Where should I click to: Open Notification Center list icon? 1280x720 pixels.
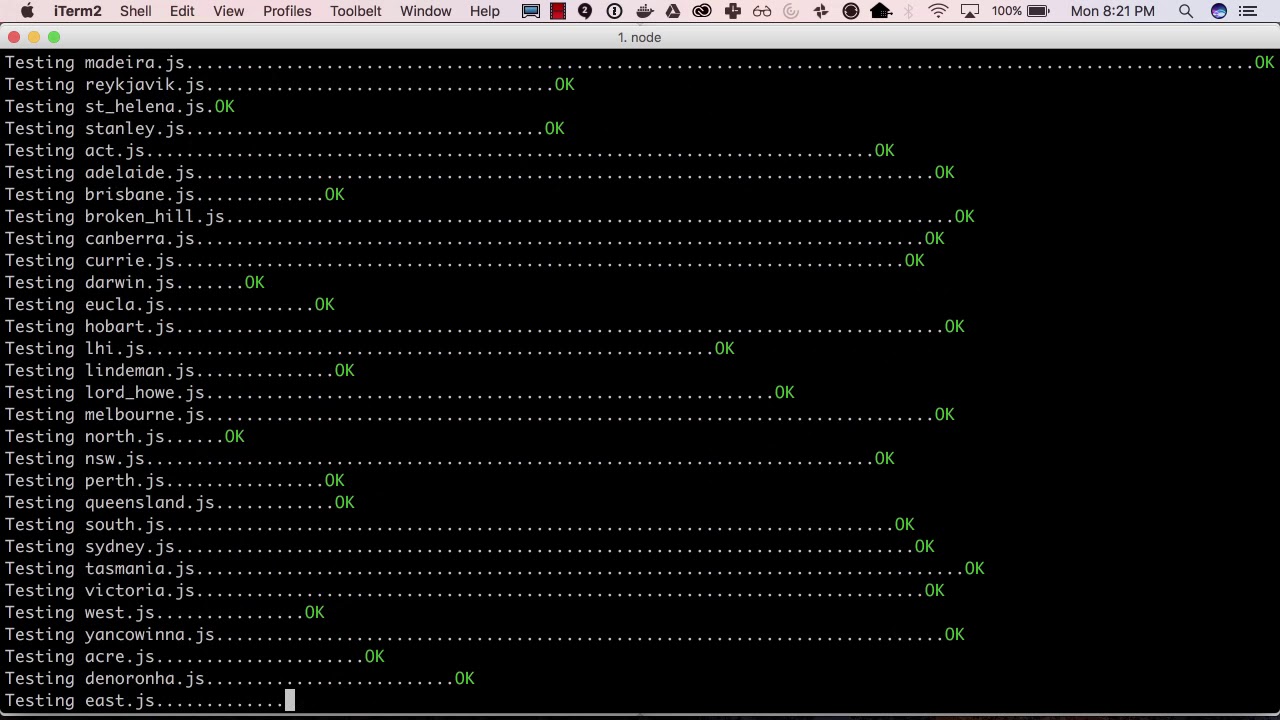[x=1248, y=11]
